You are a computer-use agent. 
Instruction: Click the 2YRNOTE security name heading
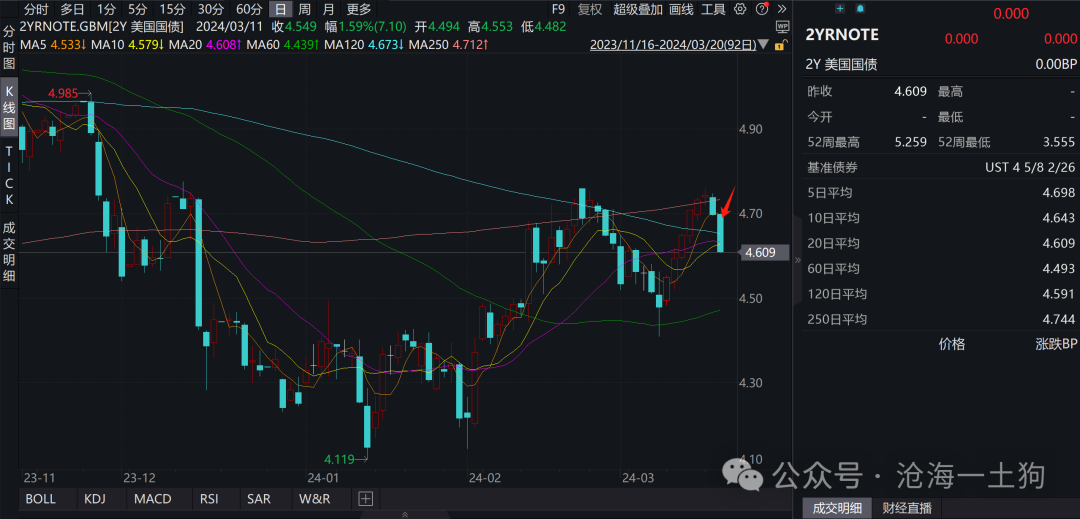(842, 36)
